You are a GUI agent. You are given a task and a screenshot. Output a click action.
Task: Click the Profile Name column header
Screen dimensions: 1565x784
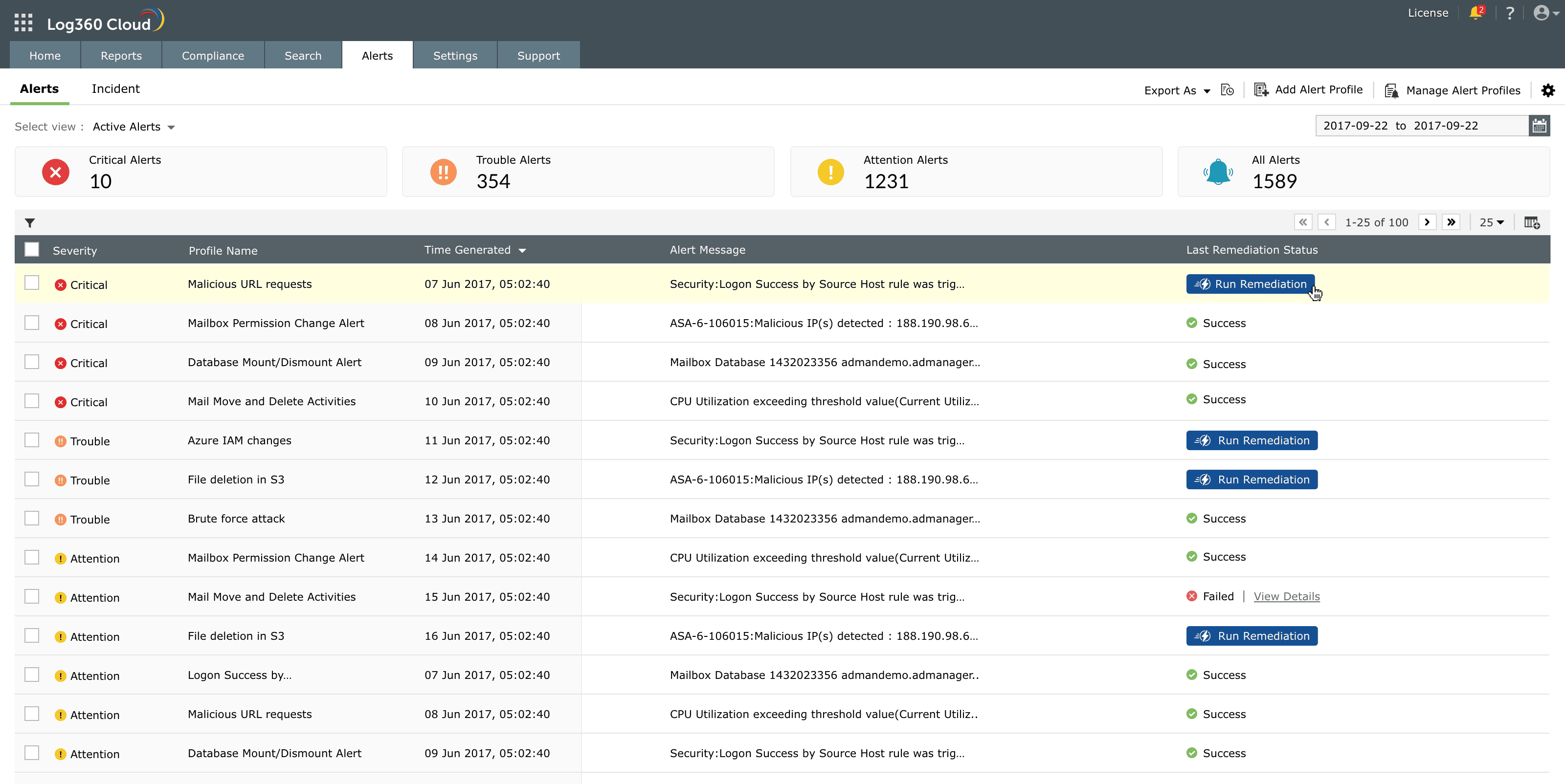(x=223, y=250)
